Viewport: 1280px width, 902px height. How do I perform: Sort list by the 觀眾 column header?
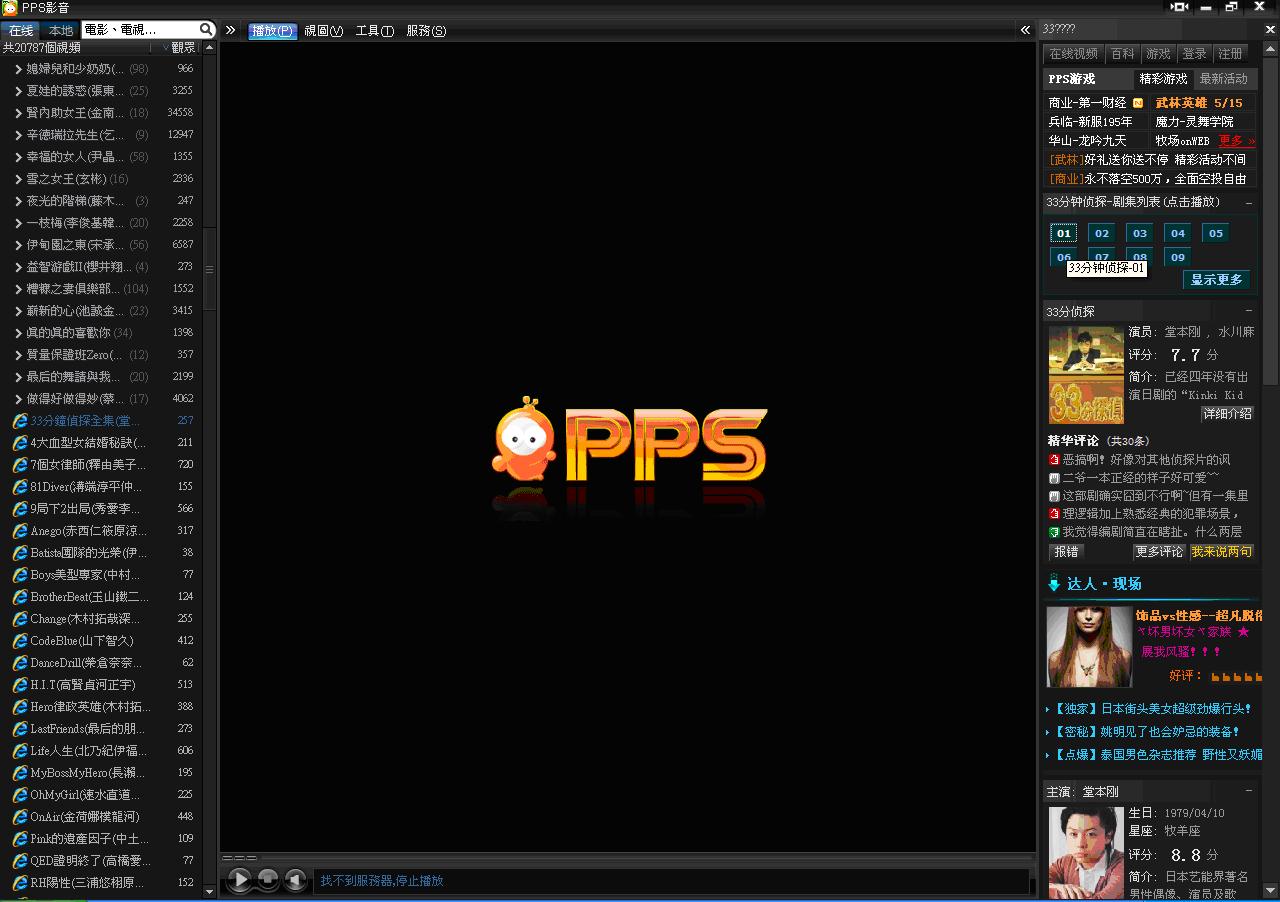tap(183, 48)
